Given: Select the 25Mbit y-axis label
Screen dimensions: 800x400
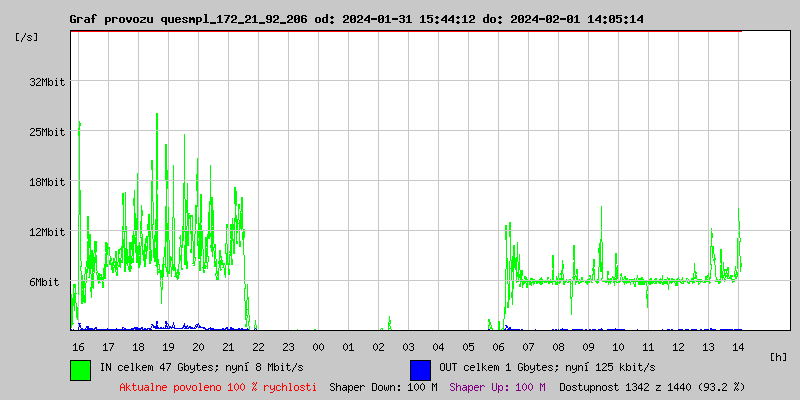Looking at the screenshot, I should [x=47, y=132].
